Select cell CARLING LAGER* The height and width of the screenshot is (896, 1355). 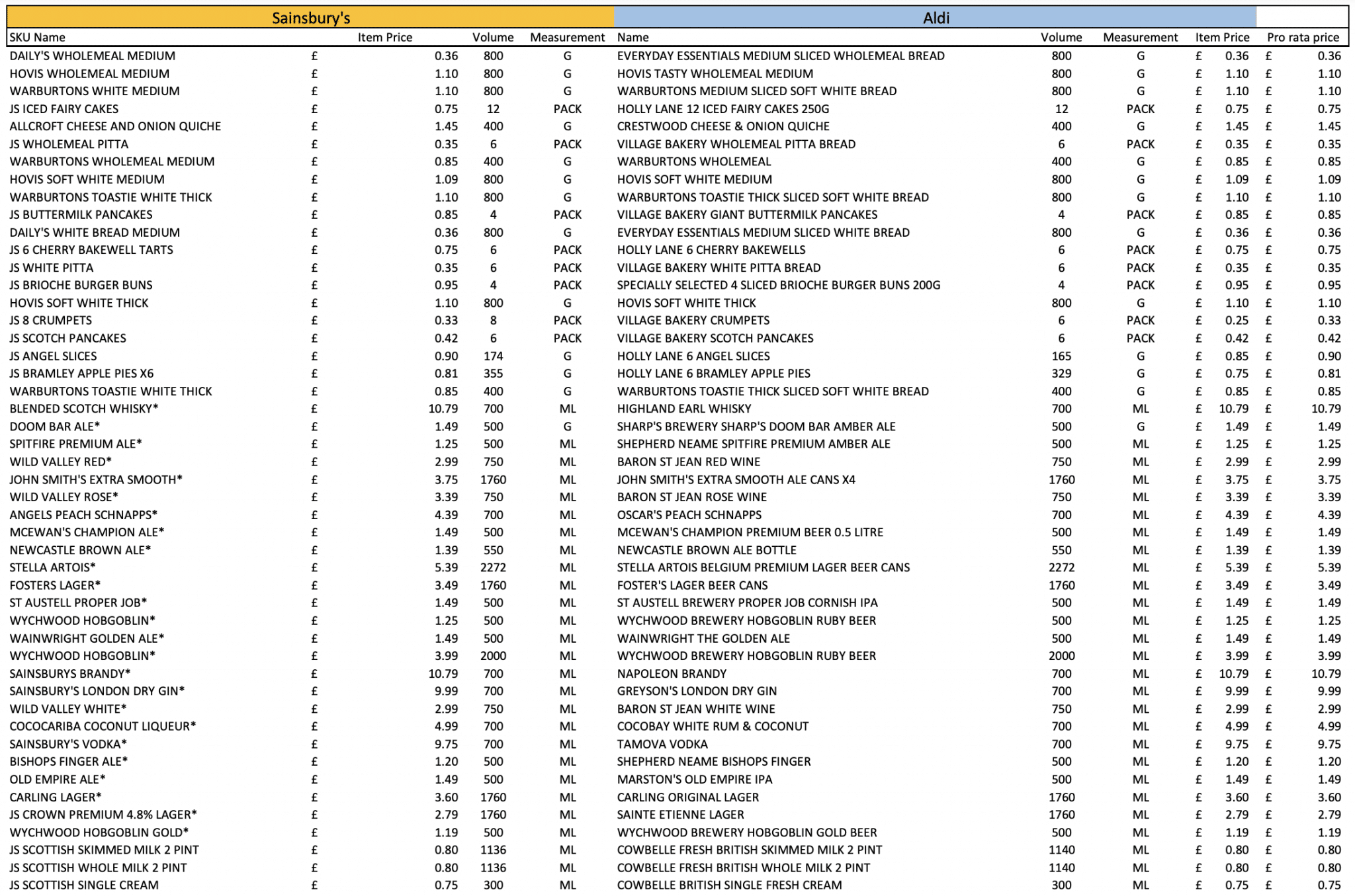56,797
